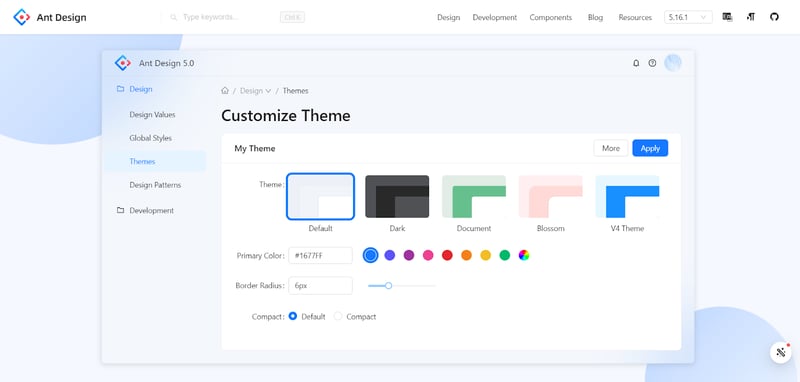Select Global Styles in the sidebar
The image size is (800, 382).
point(151,138)
